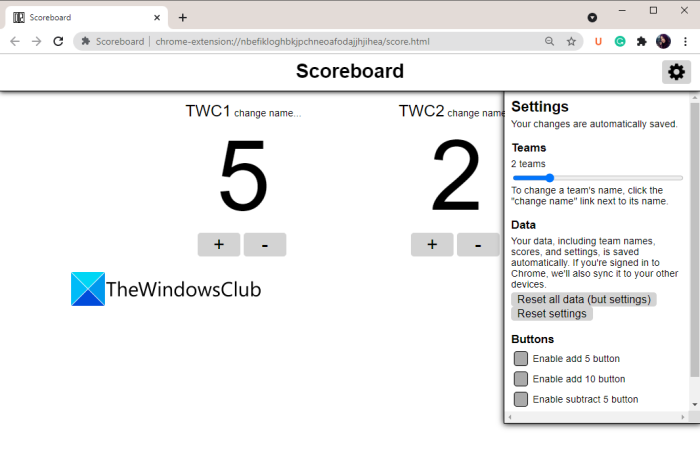The width and height of the screenshot is (700, 452).
Task: Open the orange U extension
Action: [598, 42]
